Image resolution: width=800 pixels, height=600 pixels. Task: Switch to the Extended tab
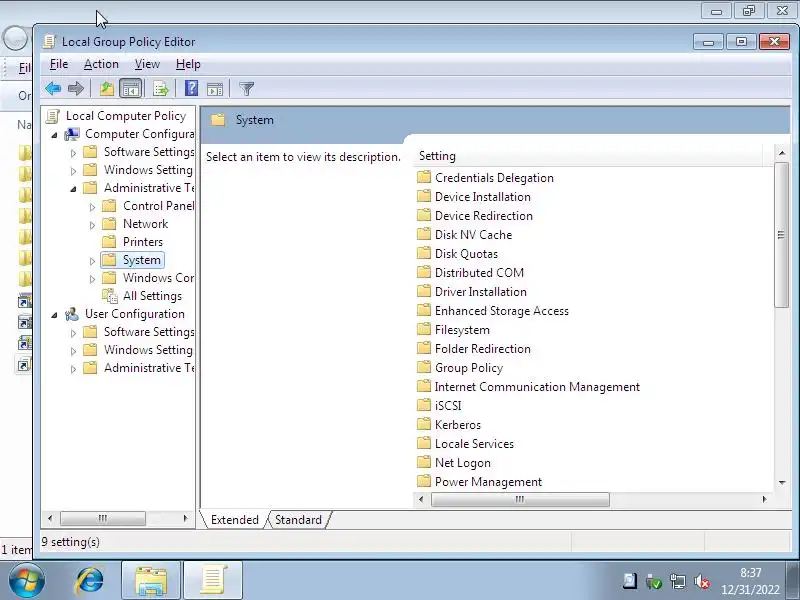coord(235,520)
